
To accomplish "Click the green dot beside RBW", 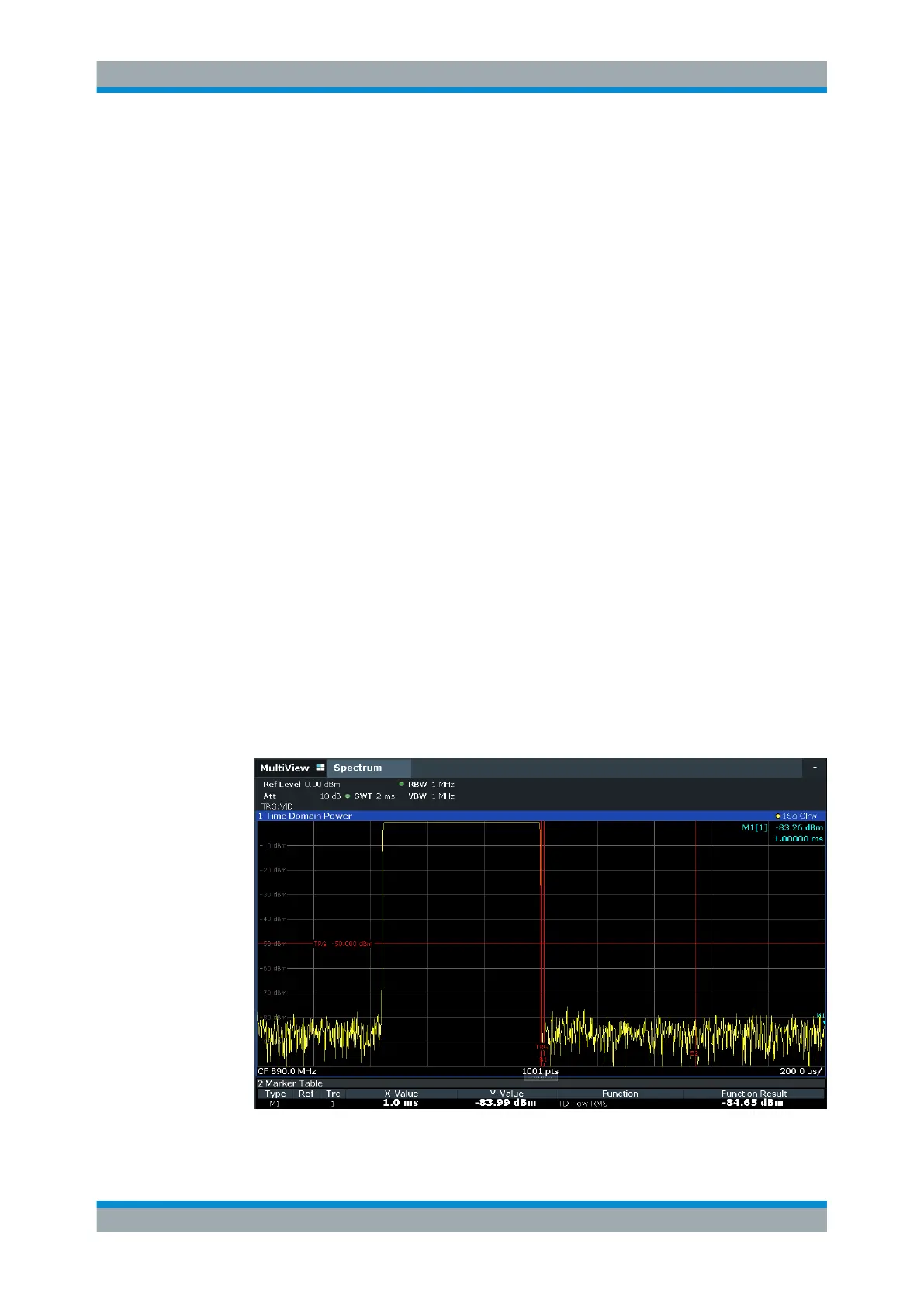I will pyautogui.click(x=402, y=785).
